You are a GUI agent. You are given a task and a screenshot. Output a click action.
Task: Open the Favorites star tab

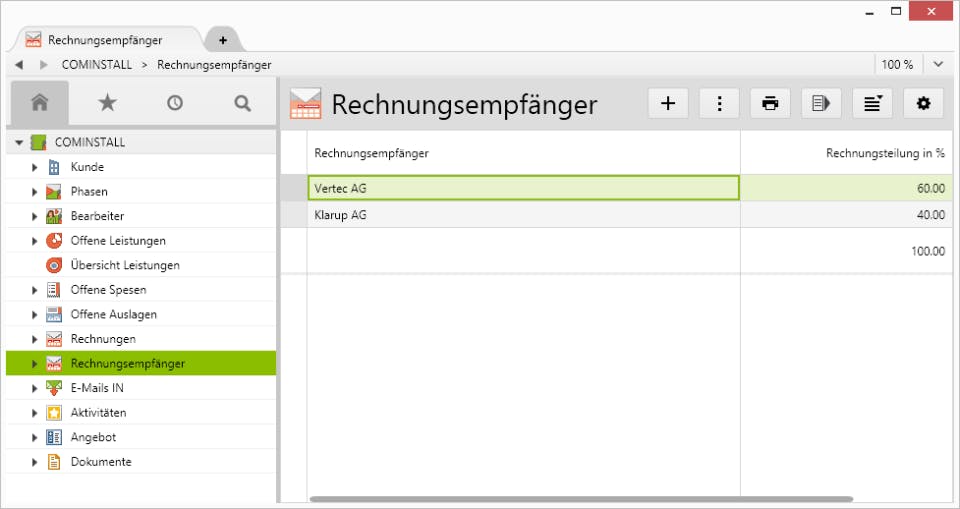tap(107, 103)
